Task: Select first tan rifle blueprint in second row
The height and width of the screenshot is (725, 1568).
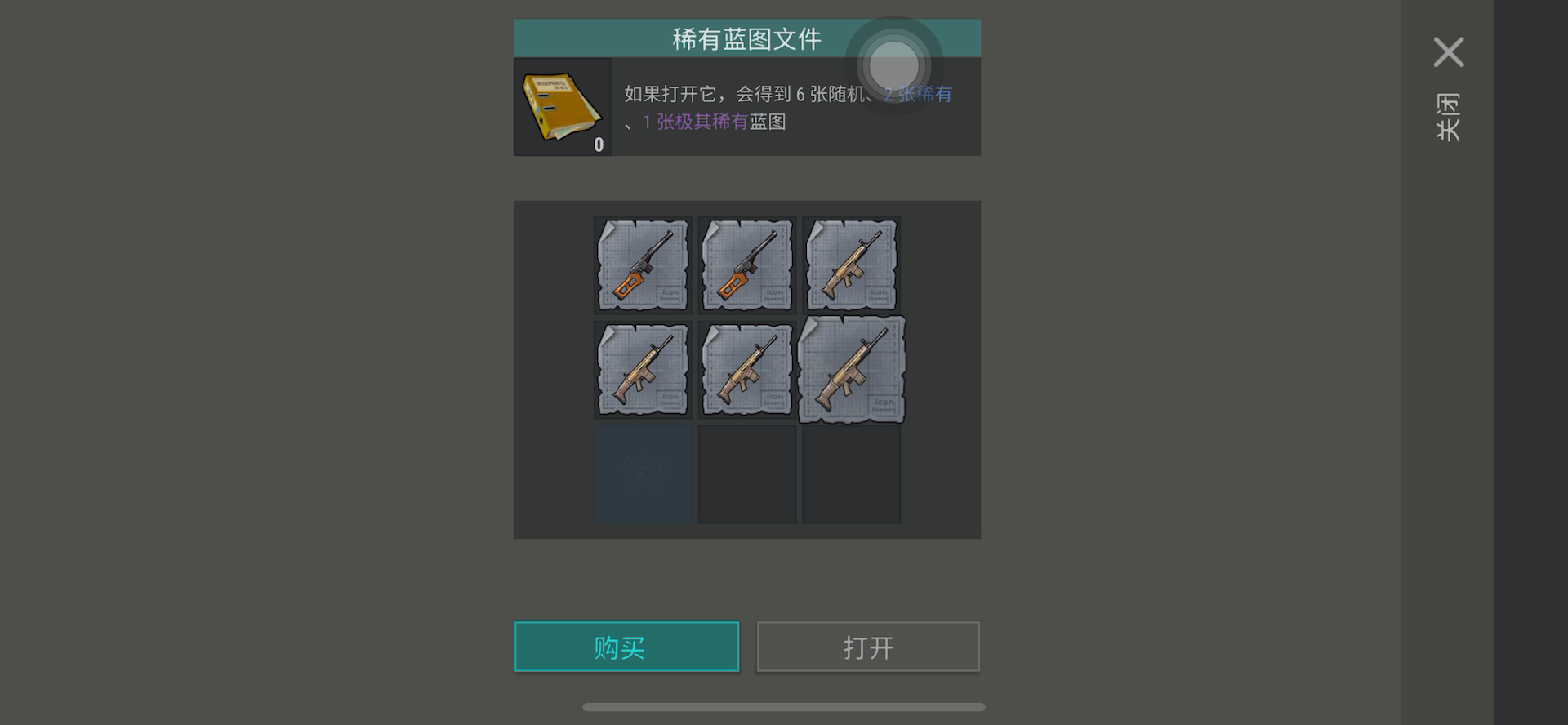Action: click(643, 370)
